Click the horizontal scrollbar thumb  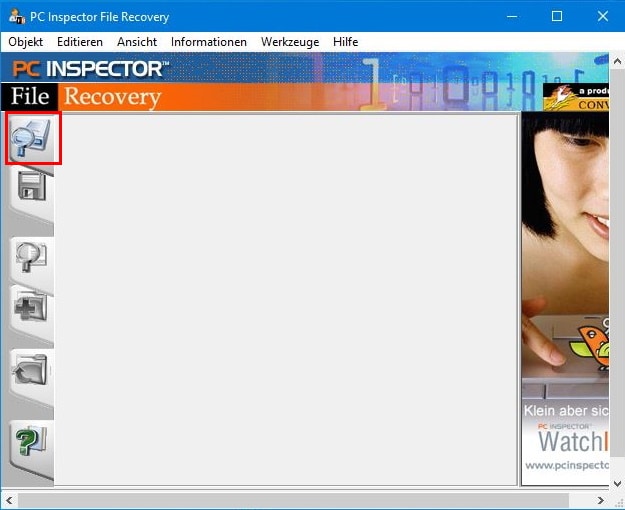click(x=293, y=500)
